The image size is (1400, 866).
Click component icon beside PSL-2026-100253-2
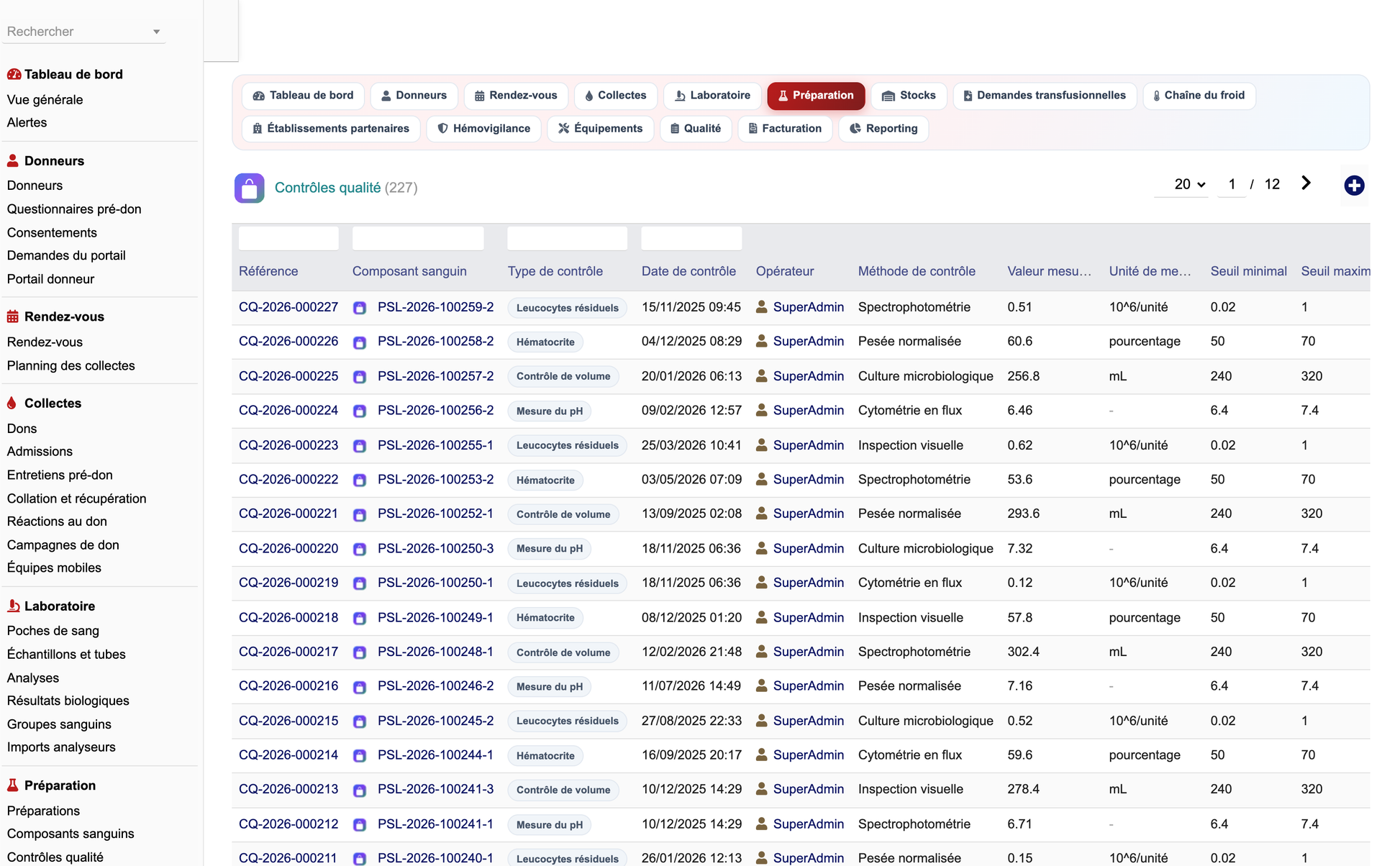coord(360,480)
